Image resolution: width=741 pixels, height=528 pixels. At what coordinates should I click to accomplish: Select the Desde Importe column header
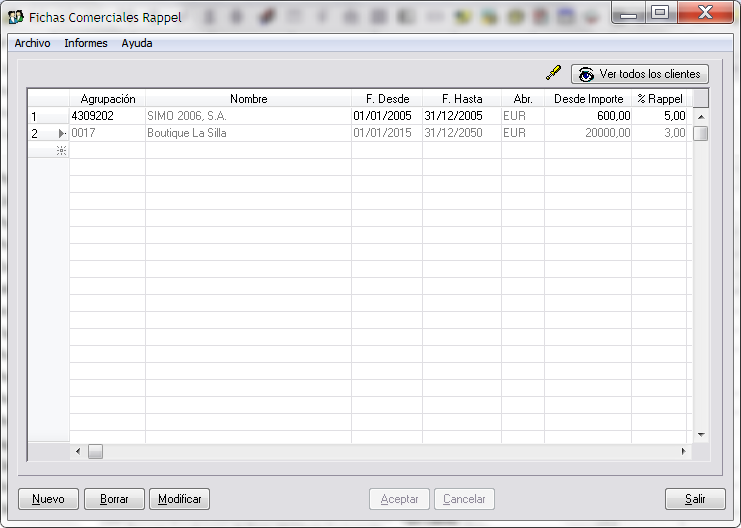coord(588,98)
